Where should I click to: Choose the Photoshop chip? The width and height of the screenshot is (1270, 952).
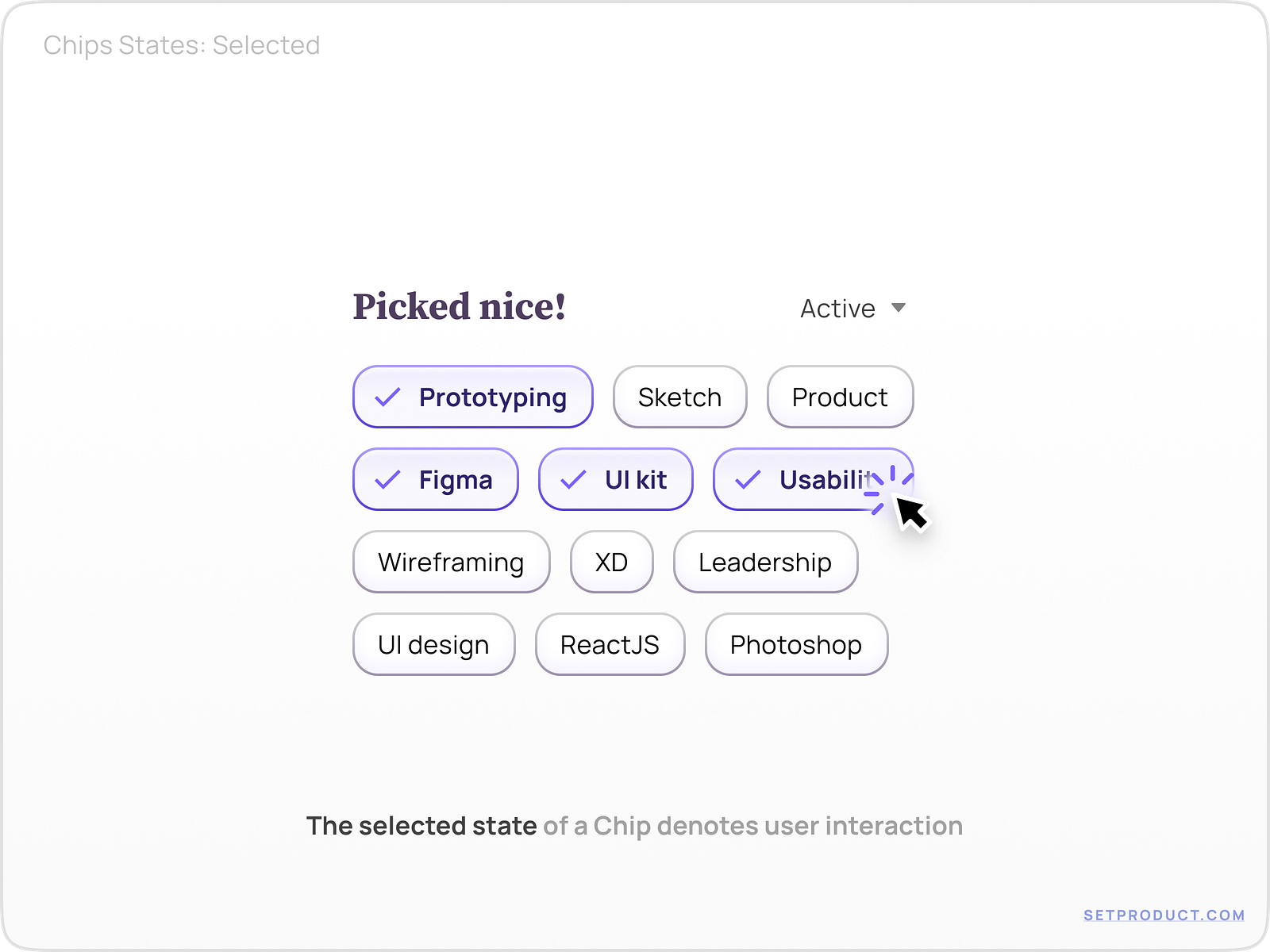tap(796, 644)
